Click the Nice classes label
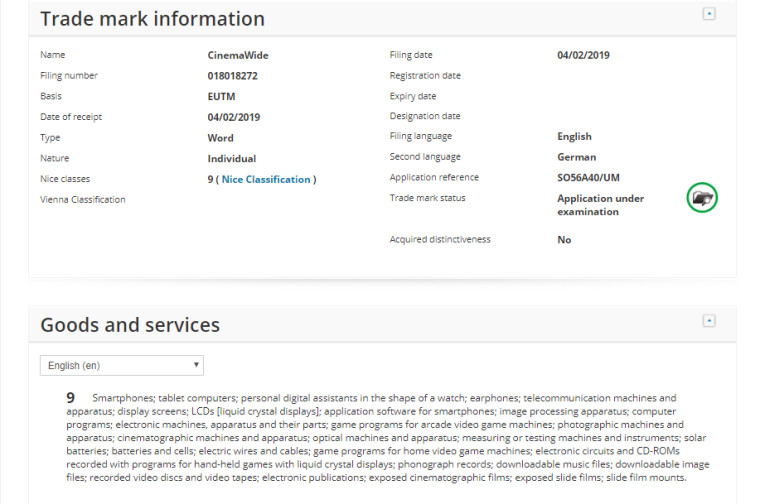The width and height of the screenshot is (760, 504). pyautogui.click(x=65, y=179)
